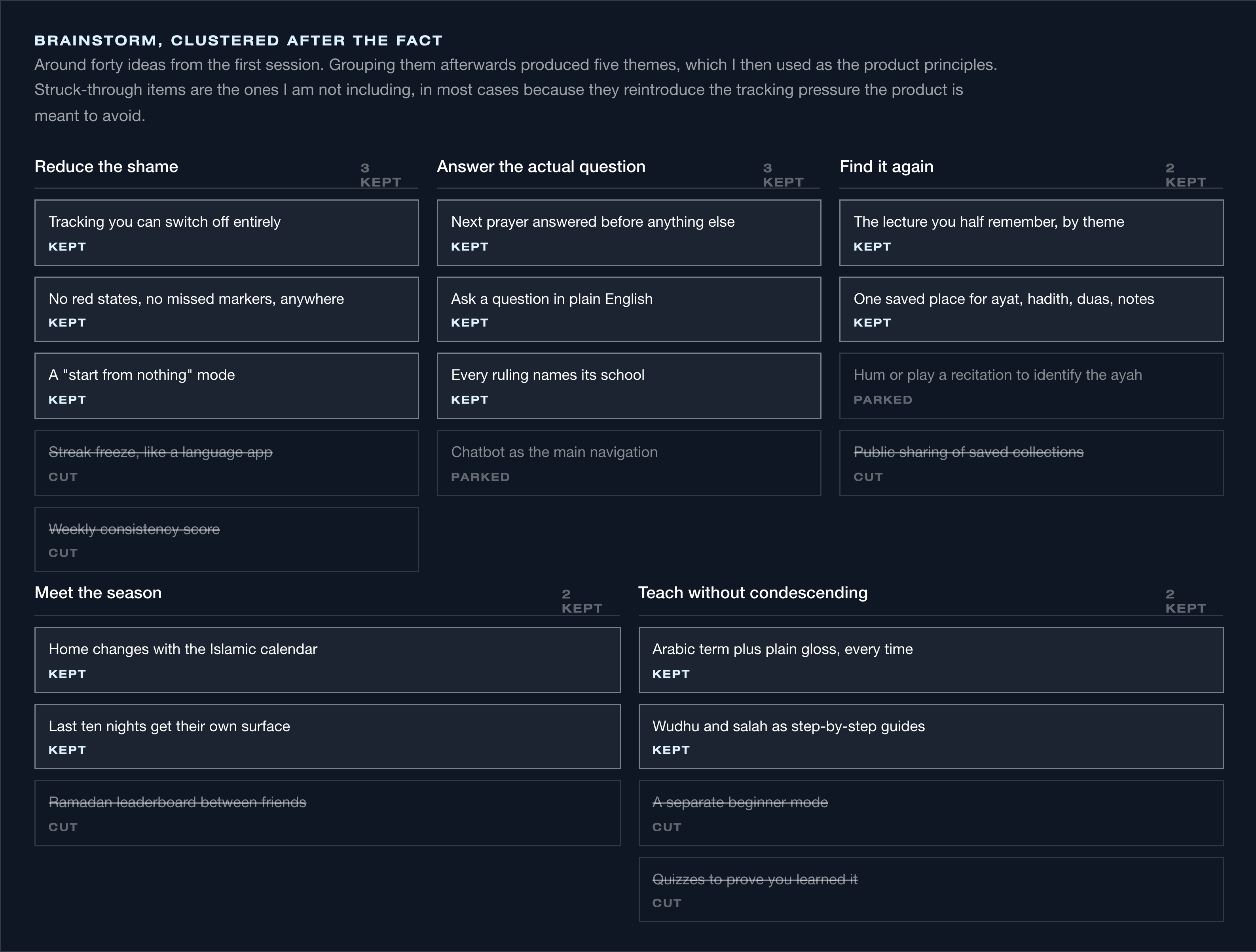The image size is (1256, 952).
Task: Select 'One saved place for ayat, hadith, duas, notes'
Action: pyautogui.click(x=1032, y=309)
